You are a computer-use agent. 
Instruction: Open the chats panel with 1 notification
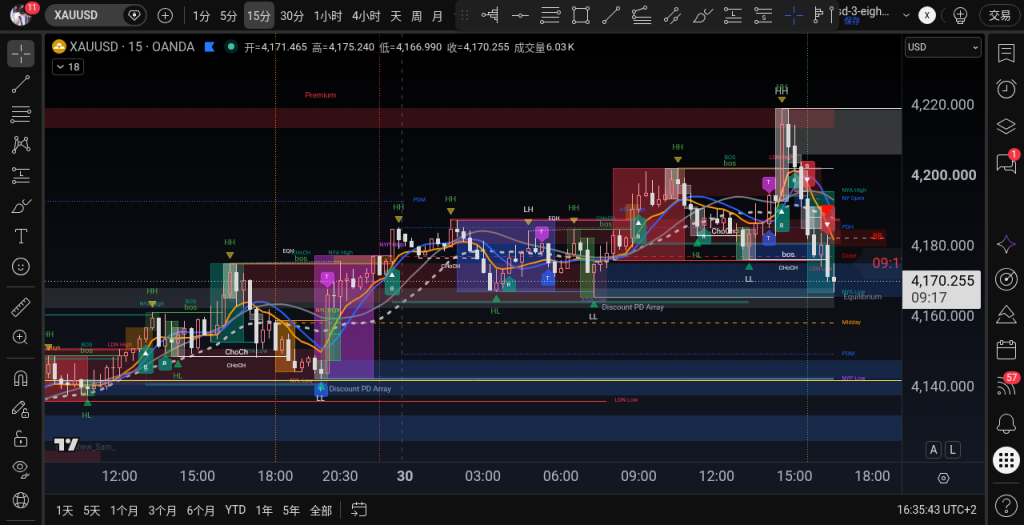pos(1006,162)
